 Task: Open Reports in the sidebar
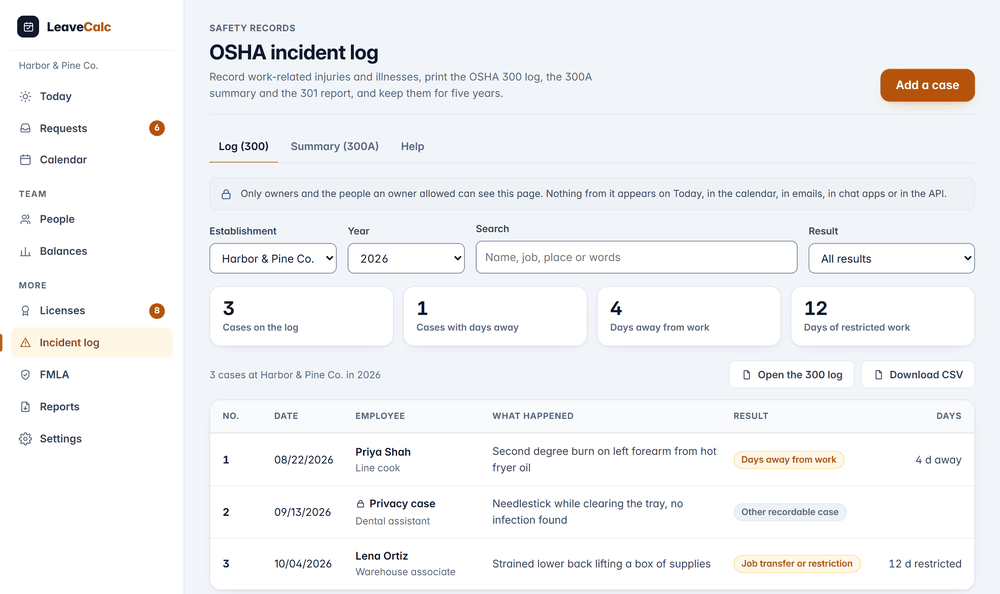click(x=92, y=406)
